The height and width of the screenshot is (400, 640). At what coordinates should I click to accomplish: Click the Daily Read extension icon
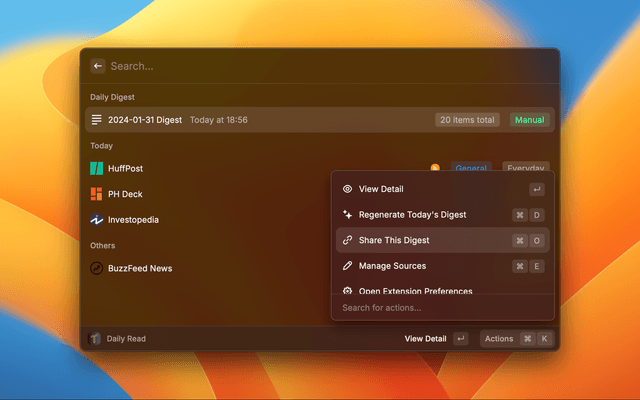[95, 339]
